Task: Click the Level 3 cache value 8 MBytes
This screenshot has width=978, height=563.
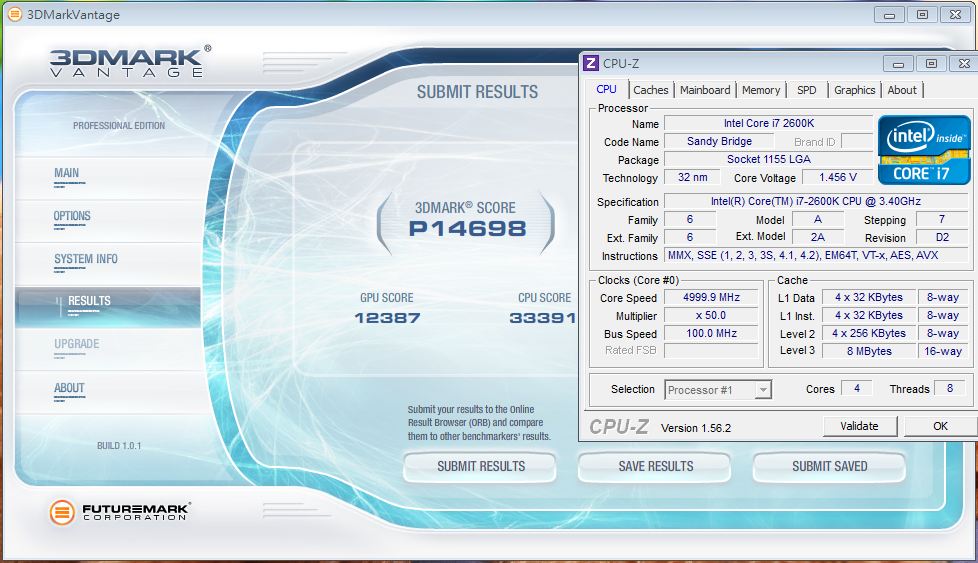Action: coord(869,351)
